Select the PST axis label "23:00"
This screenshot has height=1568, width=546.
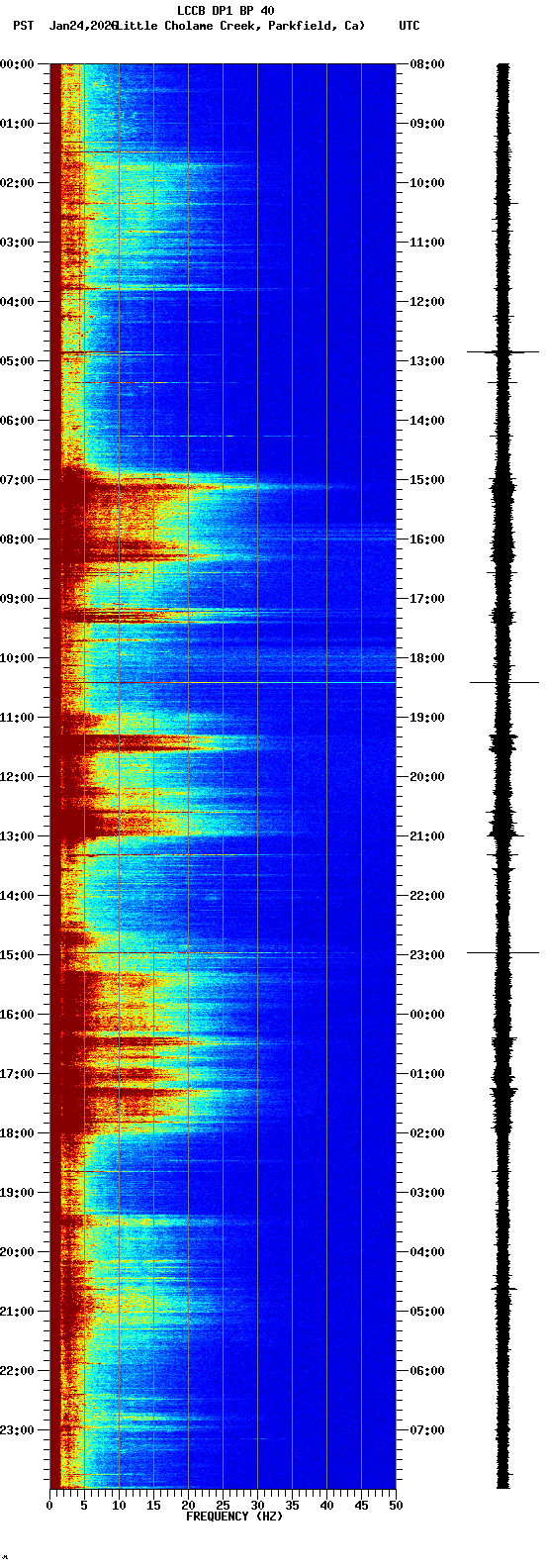(17, 1430)
